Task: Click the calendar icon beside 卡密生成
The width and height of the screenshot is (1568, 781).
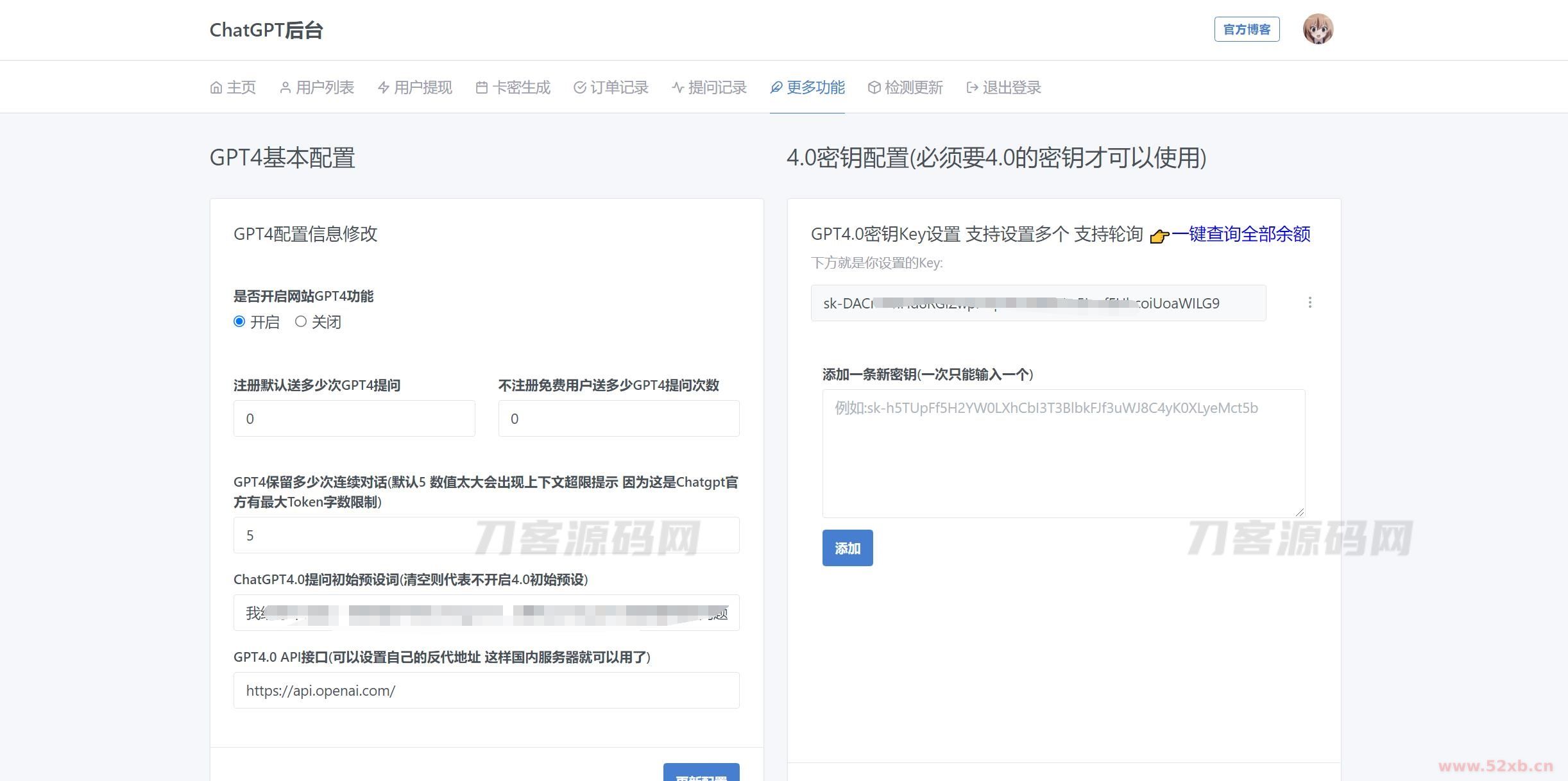Action: (482, 88)
